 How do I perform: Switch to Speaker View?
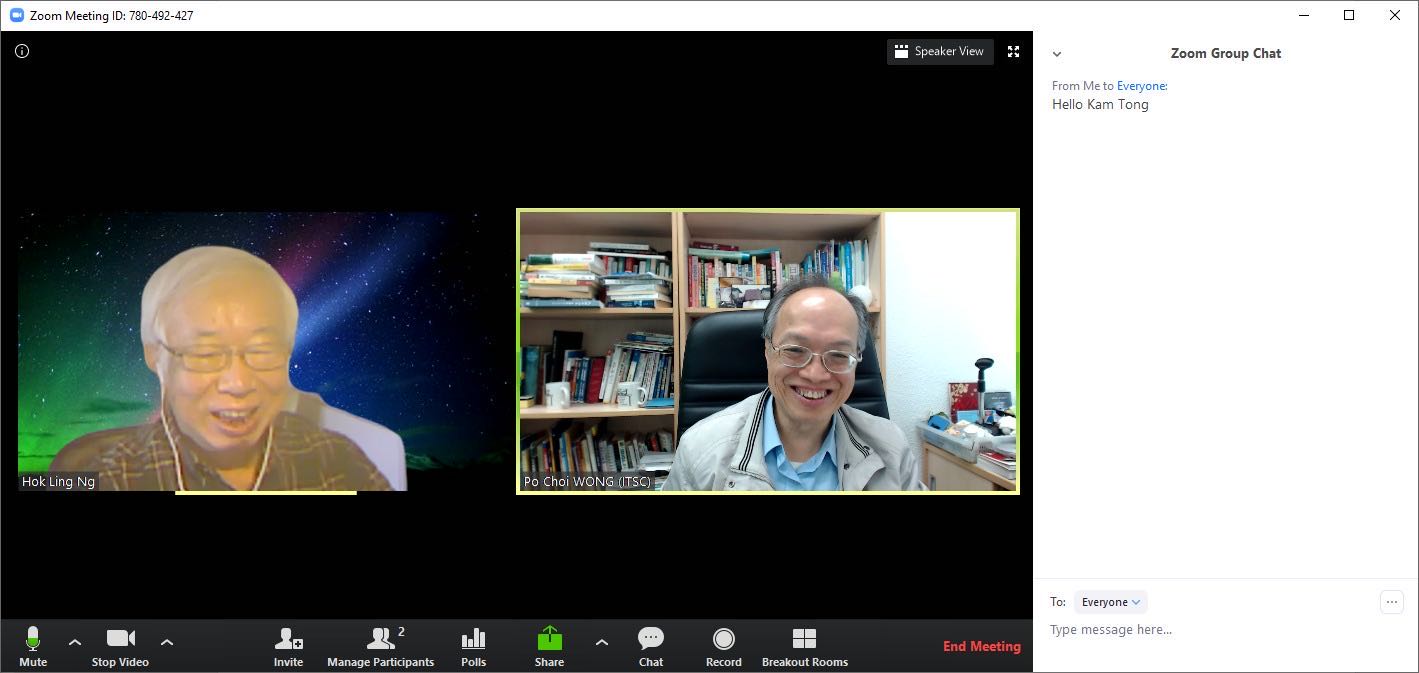pyautogui.click(x=939, y=51)
